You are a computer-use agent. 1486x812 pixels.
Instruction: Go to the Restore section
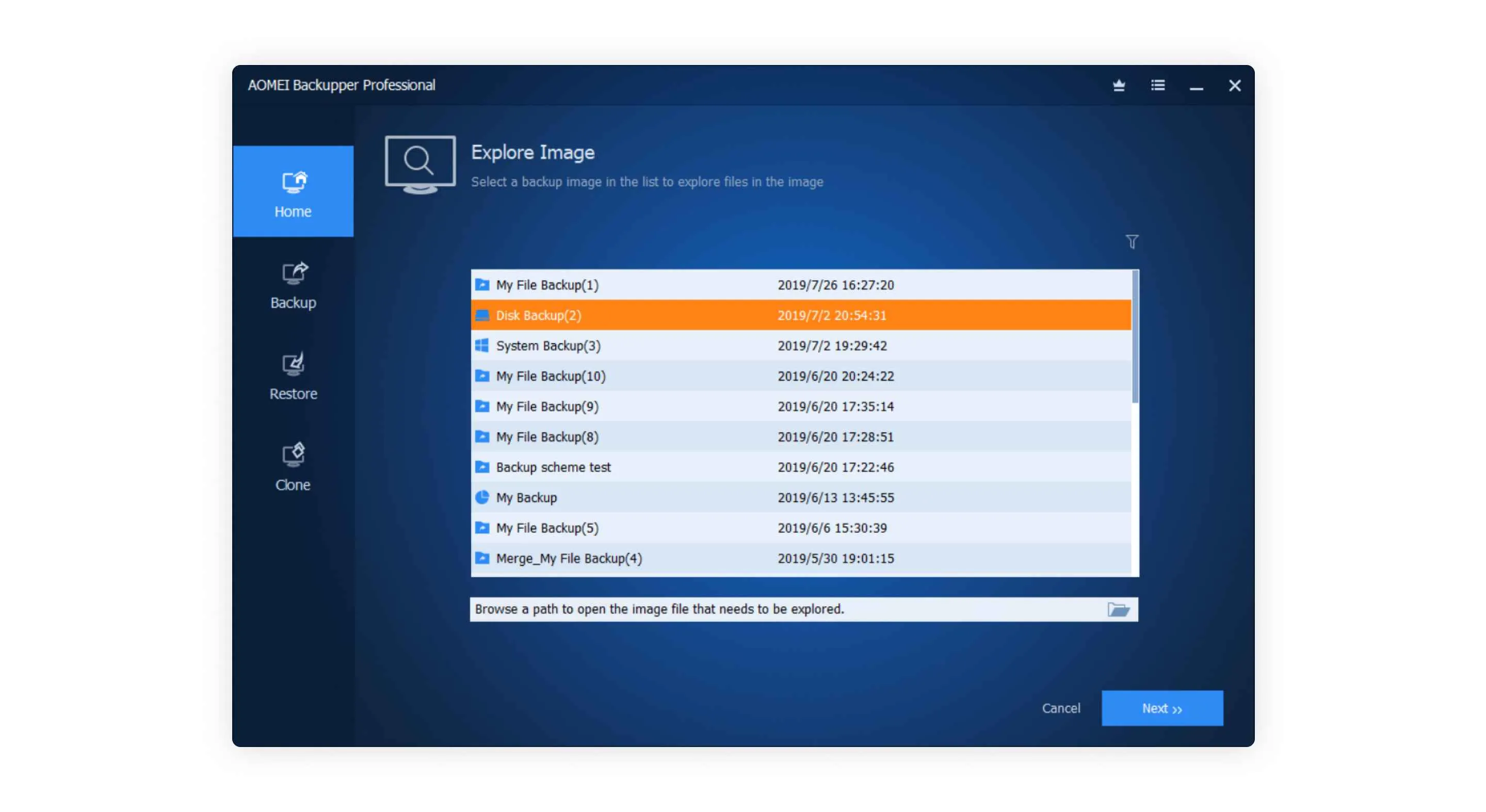293,376
